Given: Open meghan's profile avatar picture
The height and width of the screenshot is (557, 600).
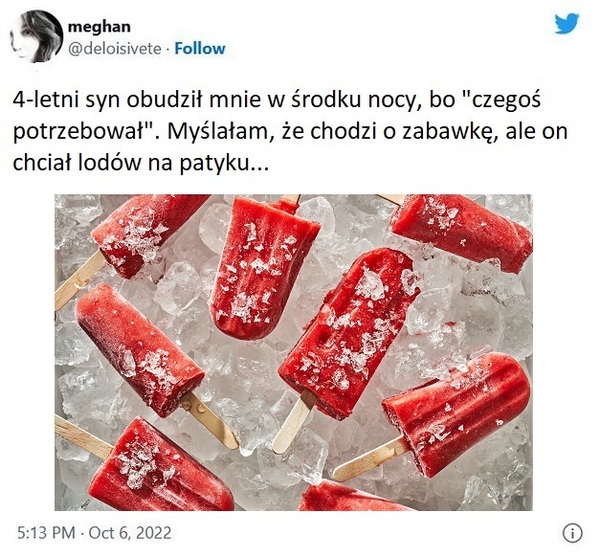Looking at the screenshot, I should pos(36,36).
